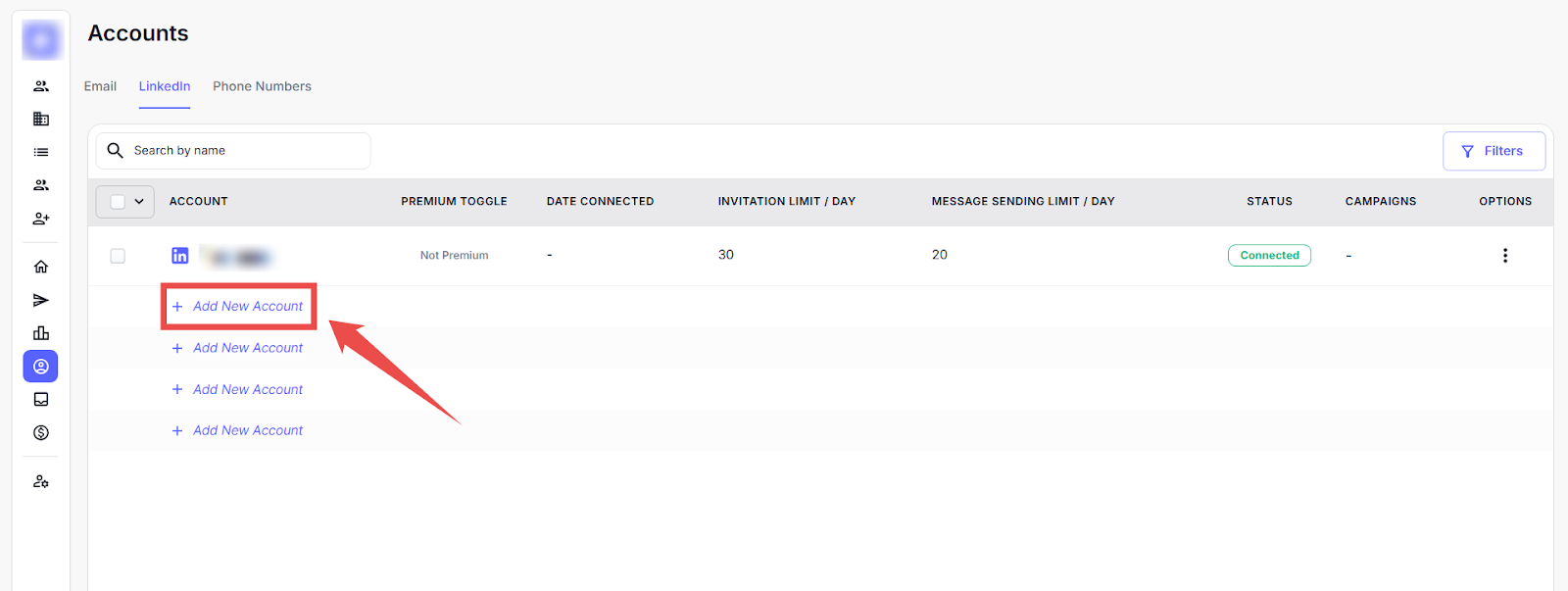Open the bulleted list icon in sidebar
This screenshot has height=591, width=1568.
pos(41,152)
